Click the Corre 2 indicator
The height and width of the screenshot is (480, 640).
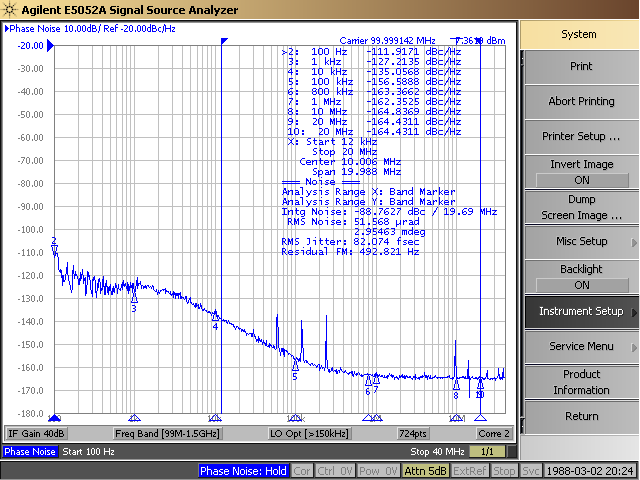tap(494, 433)
